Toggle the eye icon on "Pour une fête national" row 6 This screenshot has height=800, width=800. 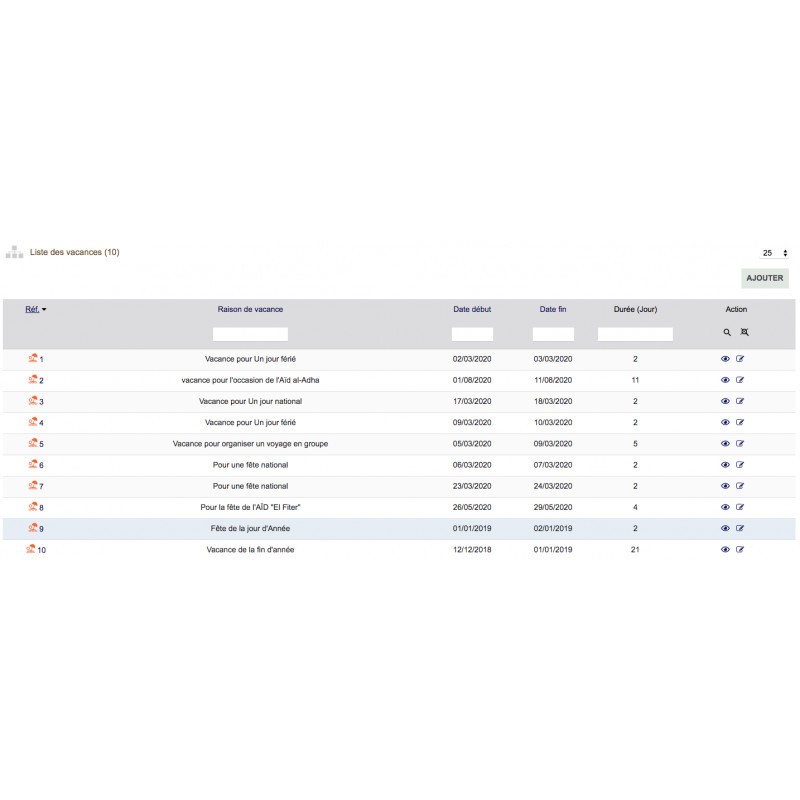pos(727,464)
